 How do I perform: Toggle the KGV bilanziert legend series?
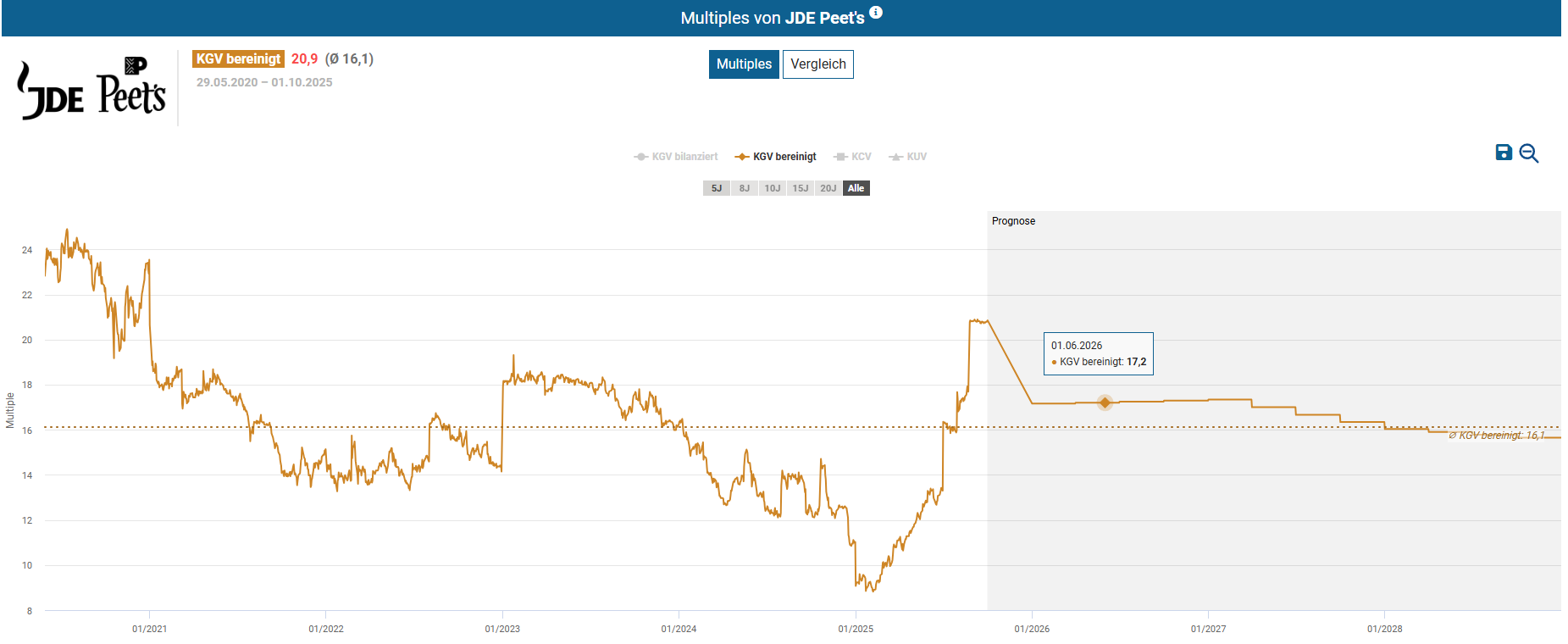[x=676, y=157]
